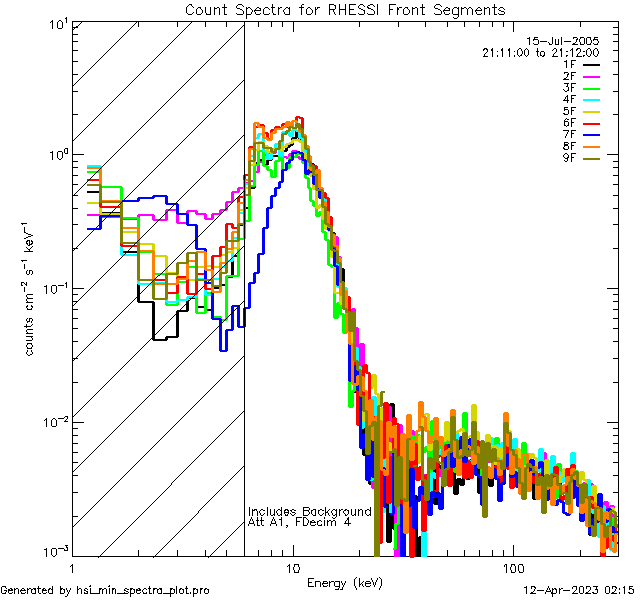Click the Att A1, FDecim 4 annotation
This screenshot has width=640, height=600.
click(299, 523)
